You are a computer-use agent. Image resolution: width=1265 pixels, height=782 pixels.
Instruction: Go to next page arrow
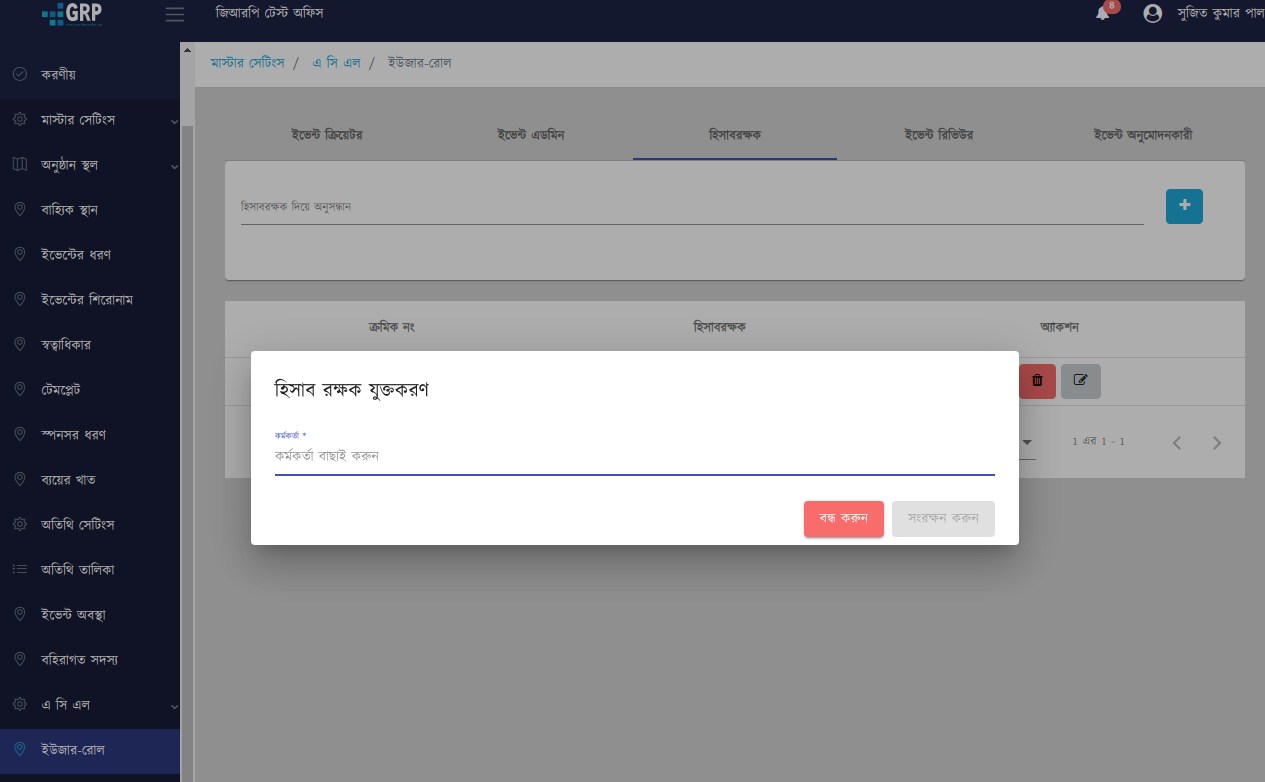[x=1217, y=443]
